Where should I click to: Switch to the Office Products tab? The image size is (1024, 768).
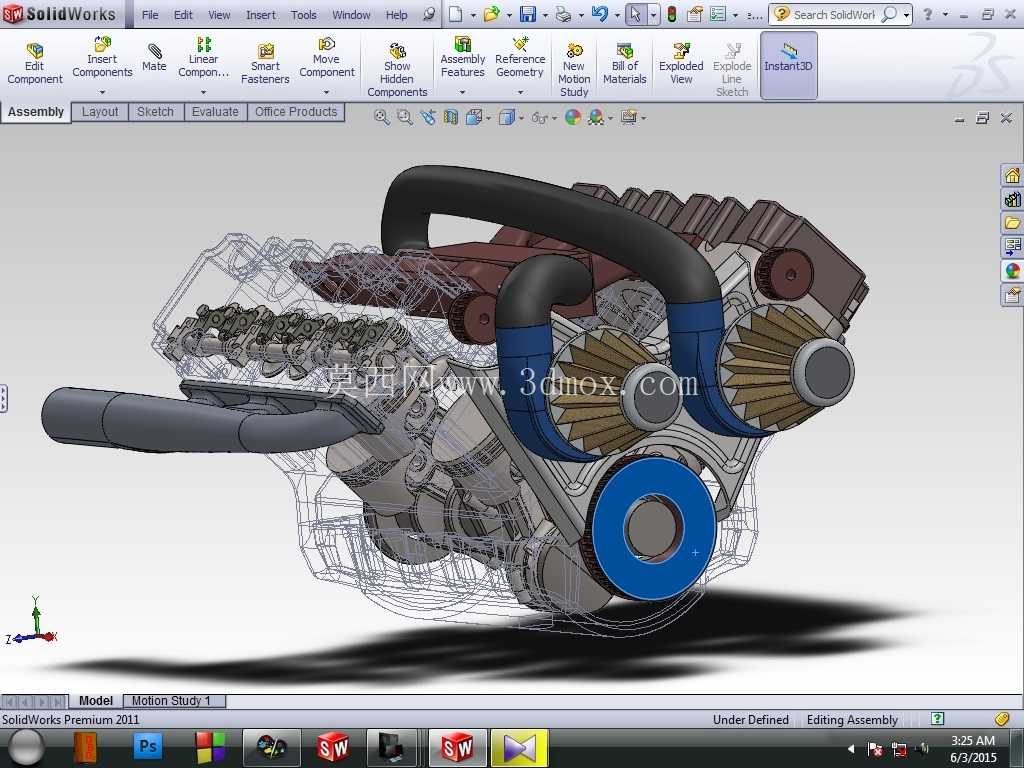point(296,112)
